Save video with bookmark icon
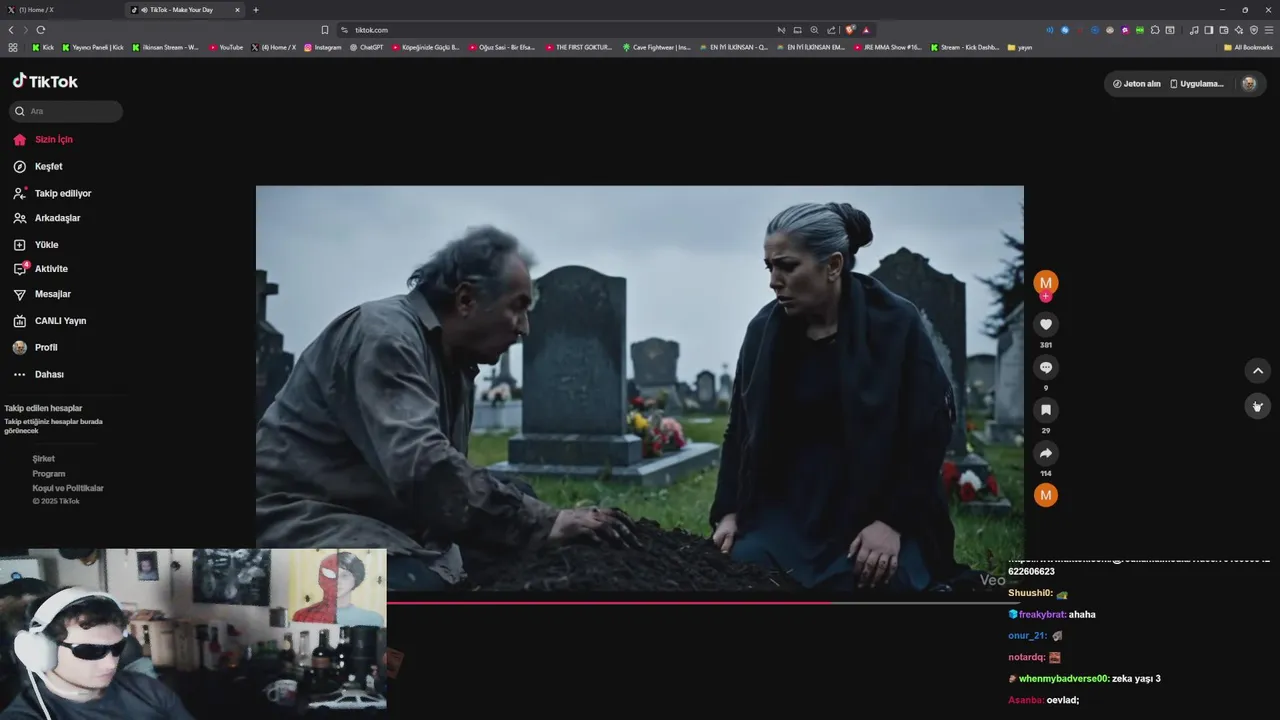The height and width of the screenshot is (720, 1280). [1045, 410]
